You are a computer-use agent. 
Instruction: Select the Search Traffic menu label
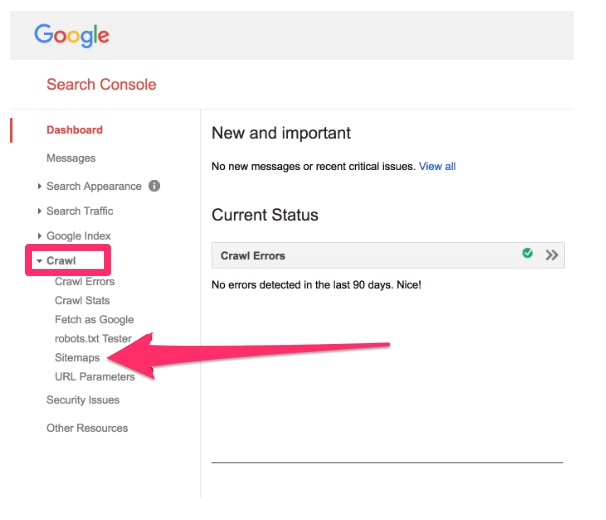coord(80,211)
